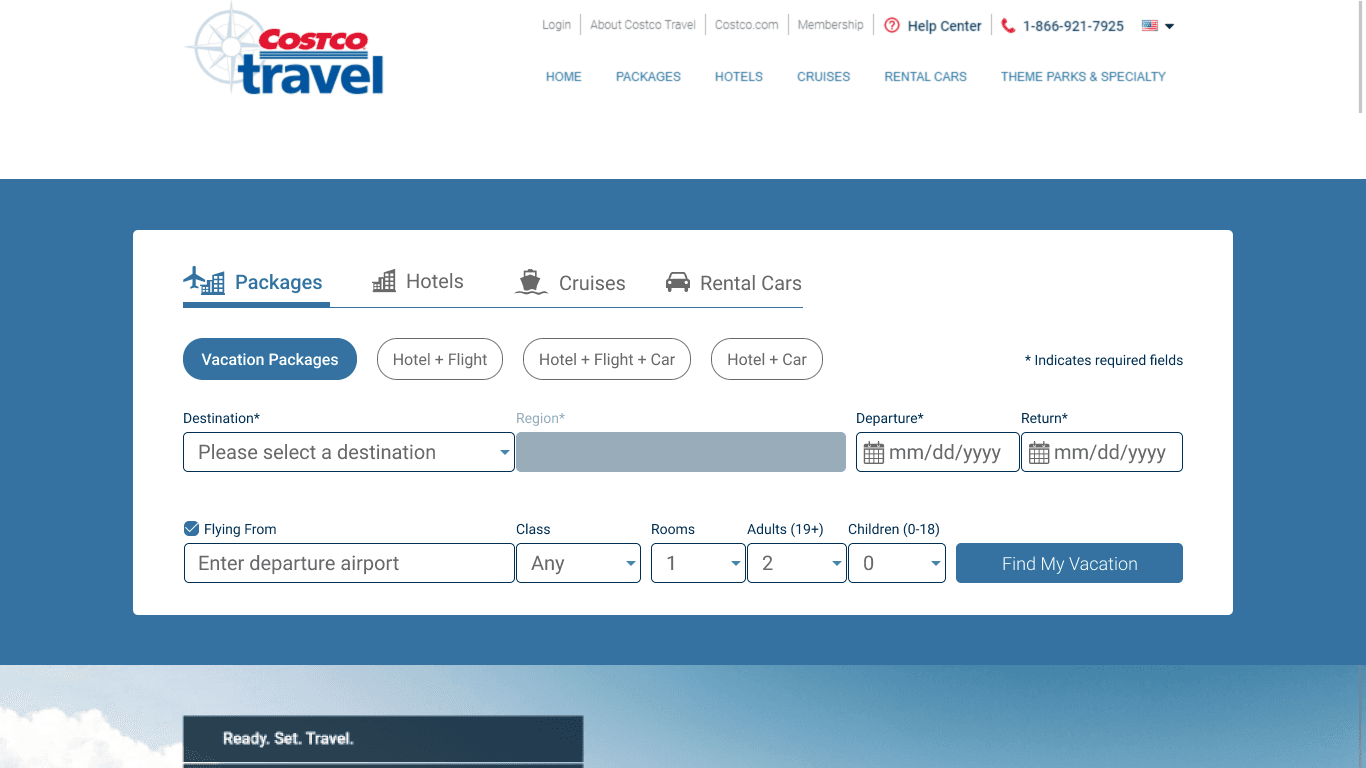Open the Children (0-18) dropdown
The image size is (1366, 768).
point(897,563)
